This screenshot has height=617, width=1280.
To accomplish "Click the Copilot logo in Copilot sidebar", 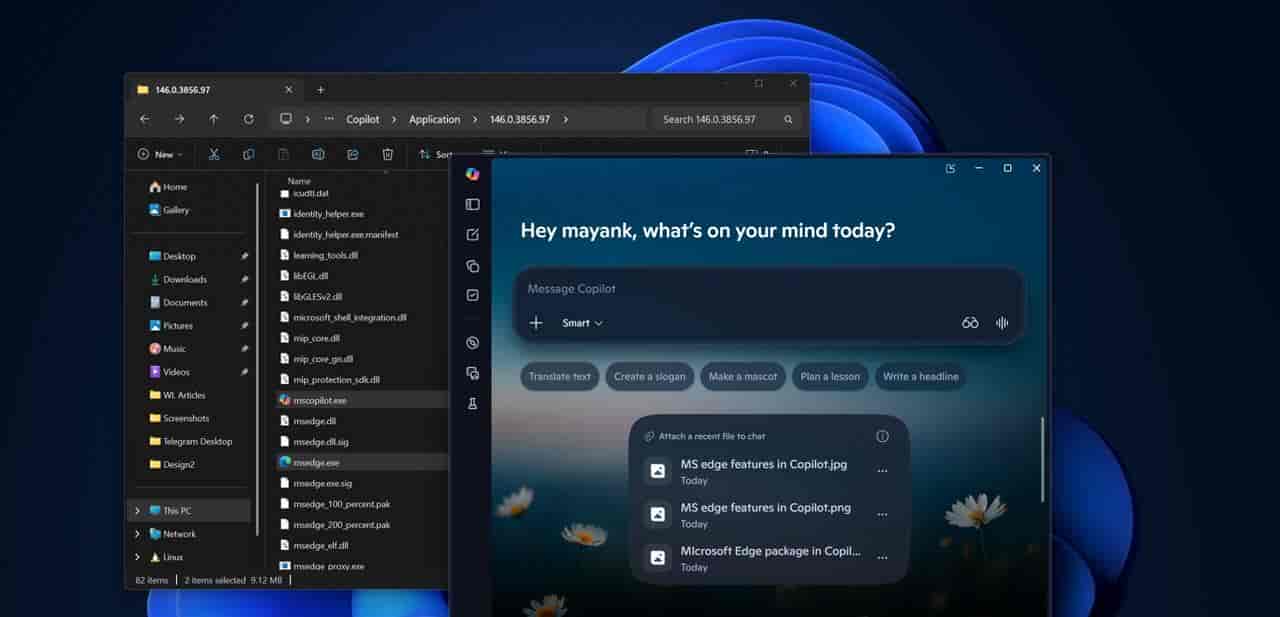I will pyautogui.click(x=473, y=174).
